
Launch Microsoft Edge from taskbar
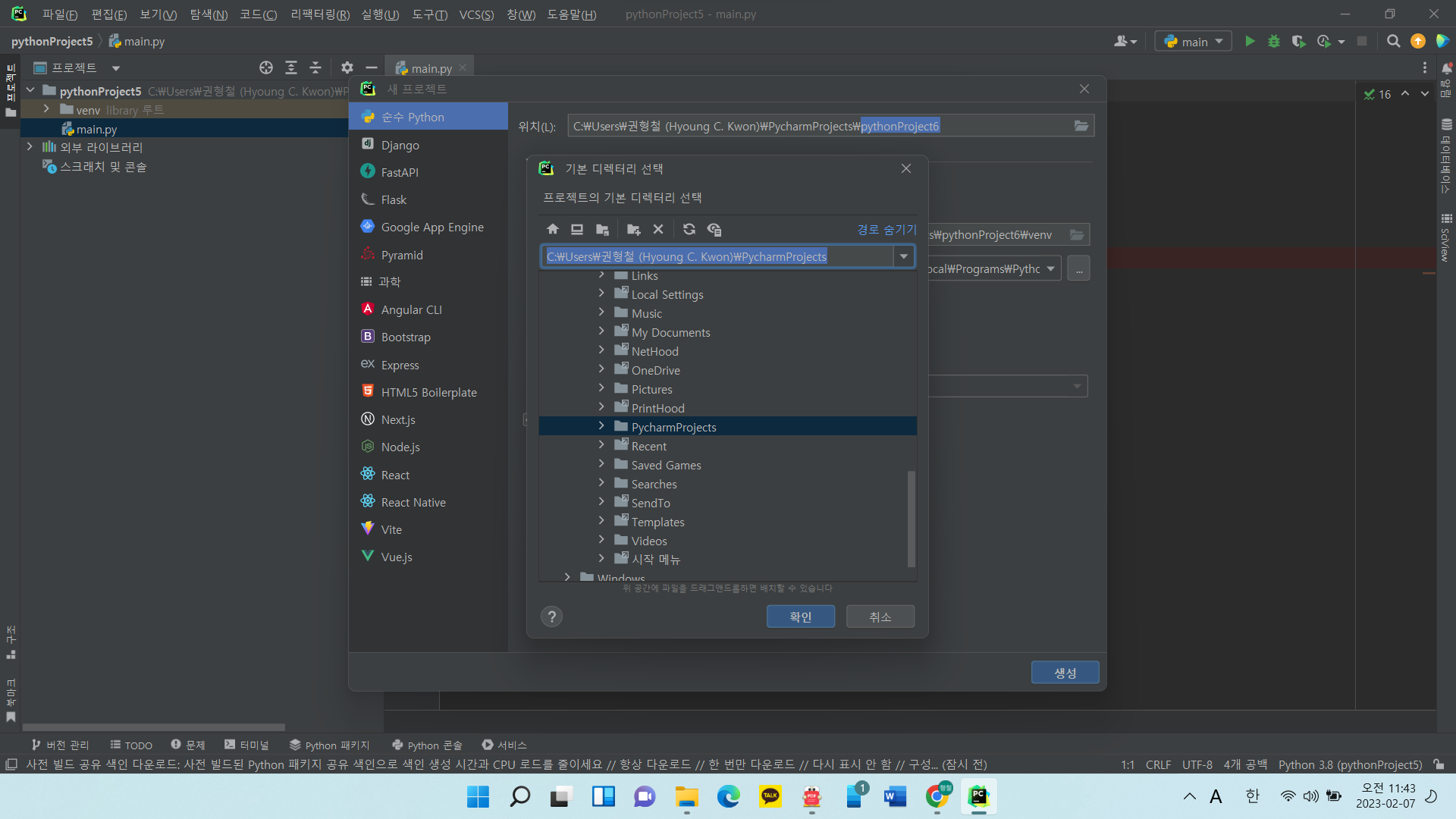[x=729, y=796]
